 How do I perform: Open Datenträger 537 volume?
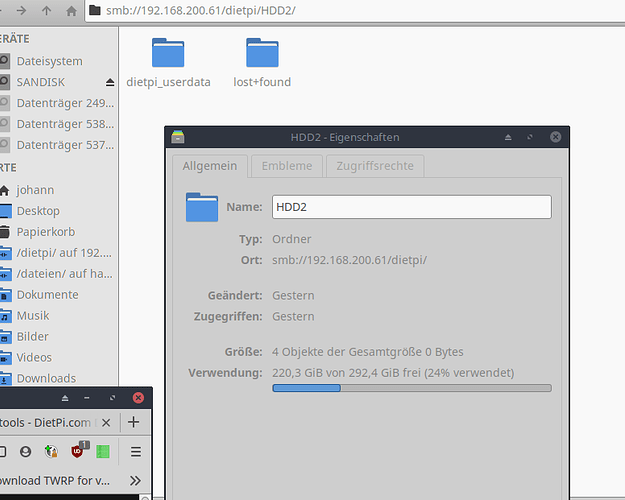click(58, 145)
